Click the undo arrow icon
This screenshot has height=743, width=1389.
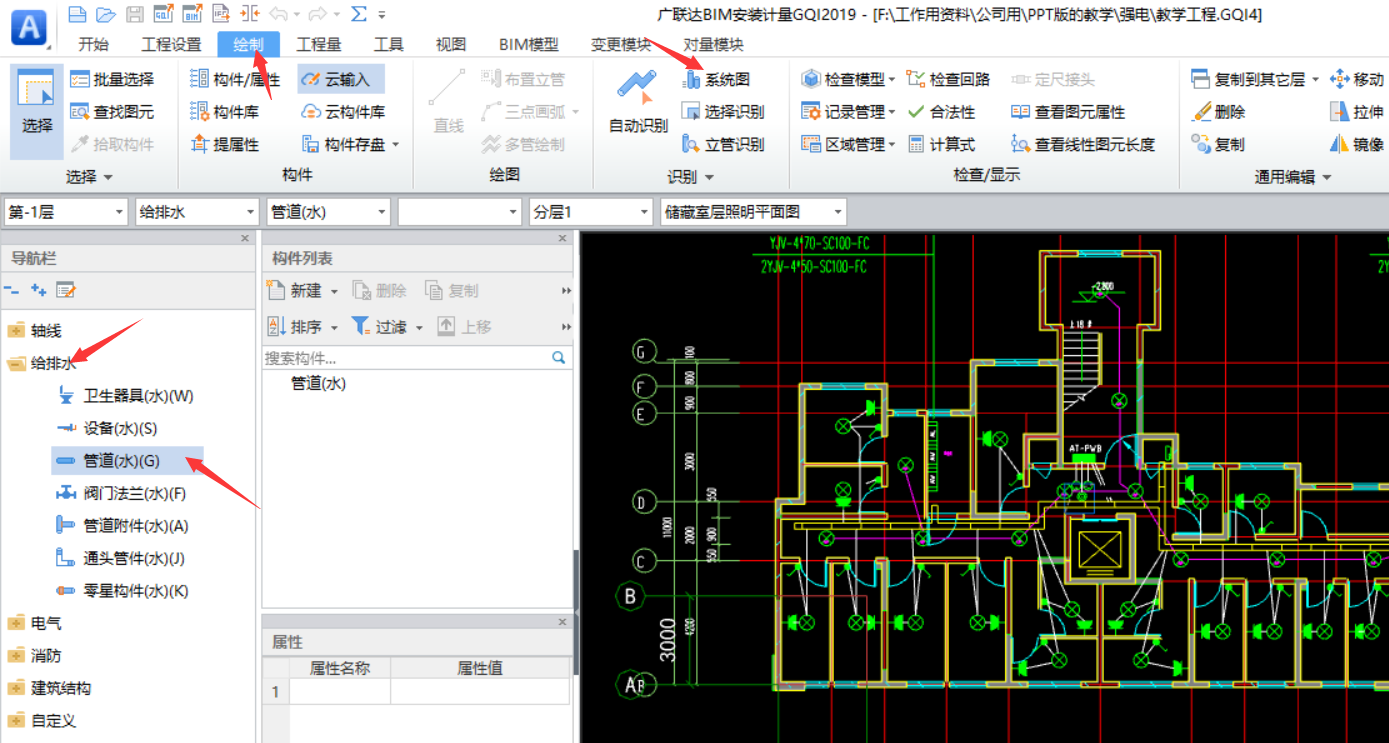279,14
